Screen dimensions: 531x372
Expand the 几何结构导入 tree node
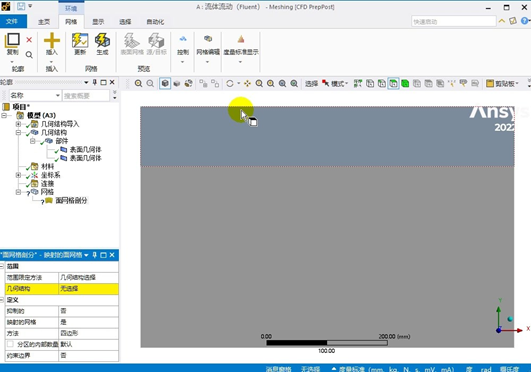(18, 124)
